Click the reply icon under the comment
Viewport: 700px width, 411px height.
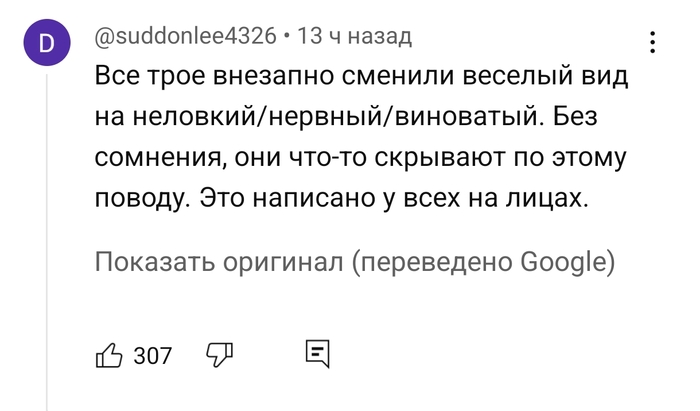[317, 354]
